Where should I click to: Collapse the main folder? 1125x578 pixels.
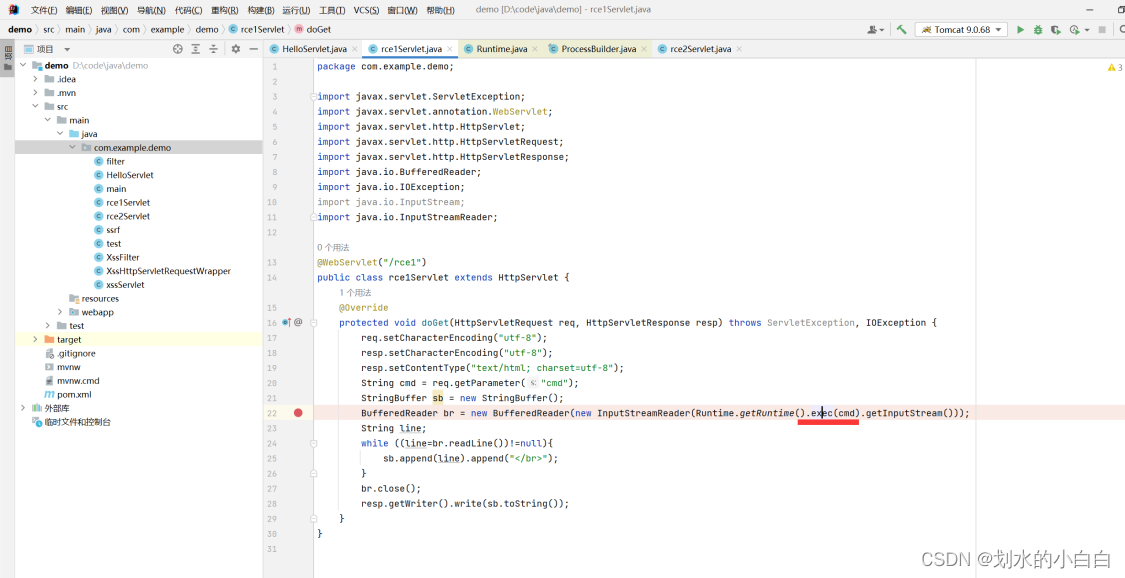pos(47,120)
